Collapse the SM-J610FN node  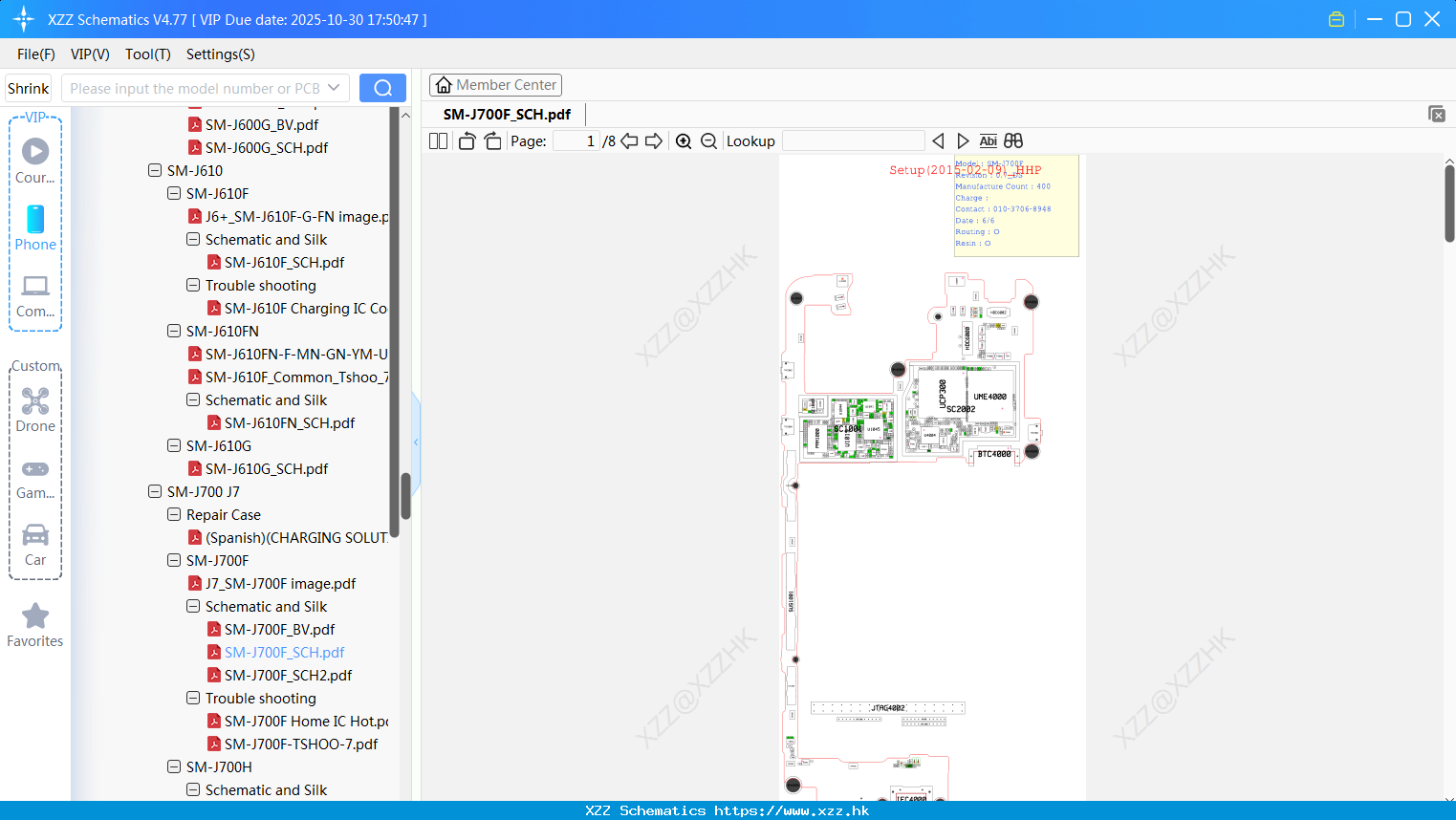174,332
